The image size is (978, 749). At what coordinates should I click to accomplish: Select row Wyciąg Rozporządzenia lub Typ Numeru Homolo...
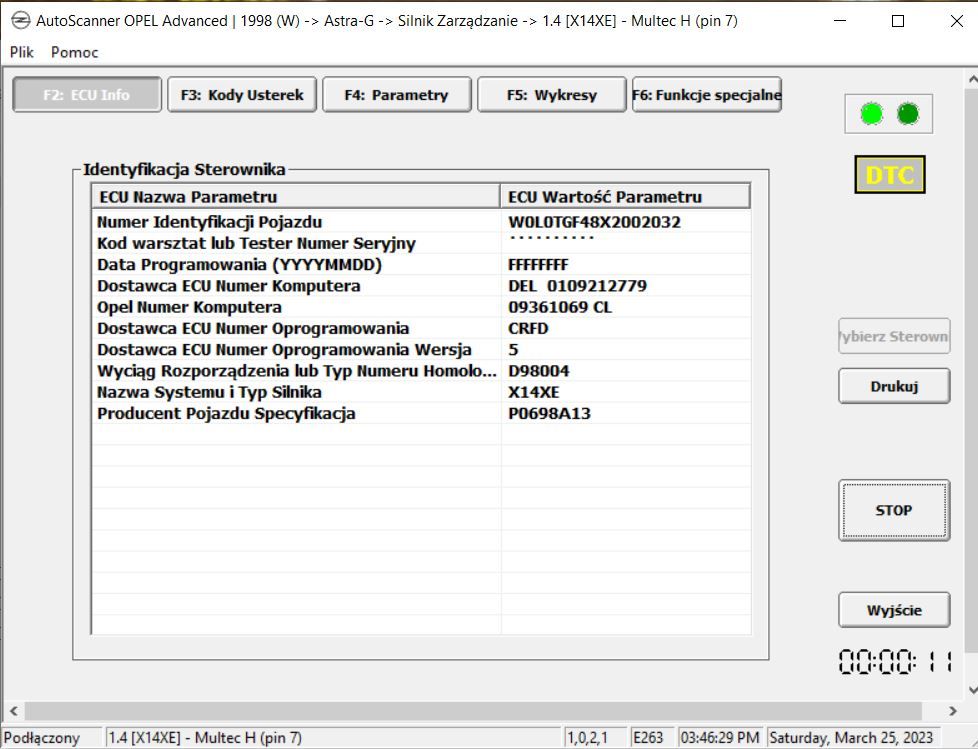point(421,370)
